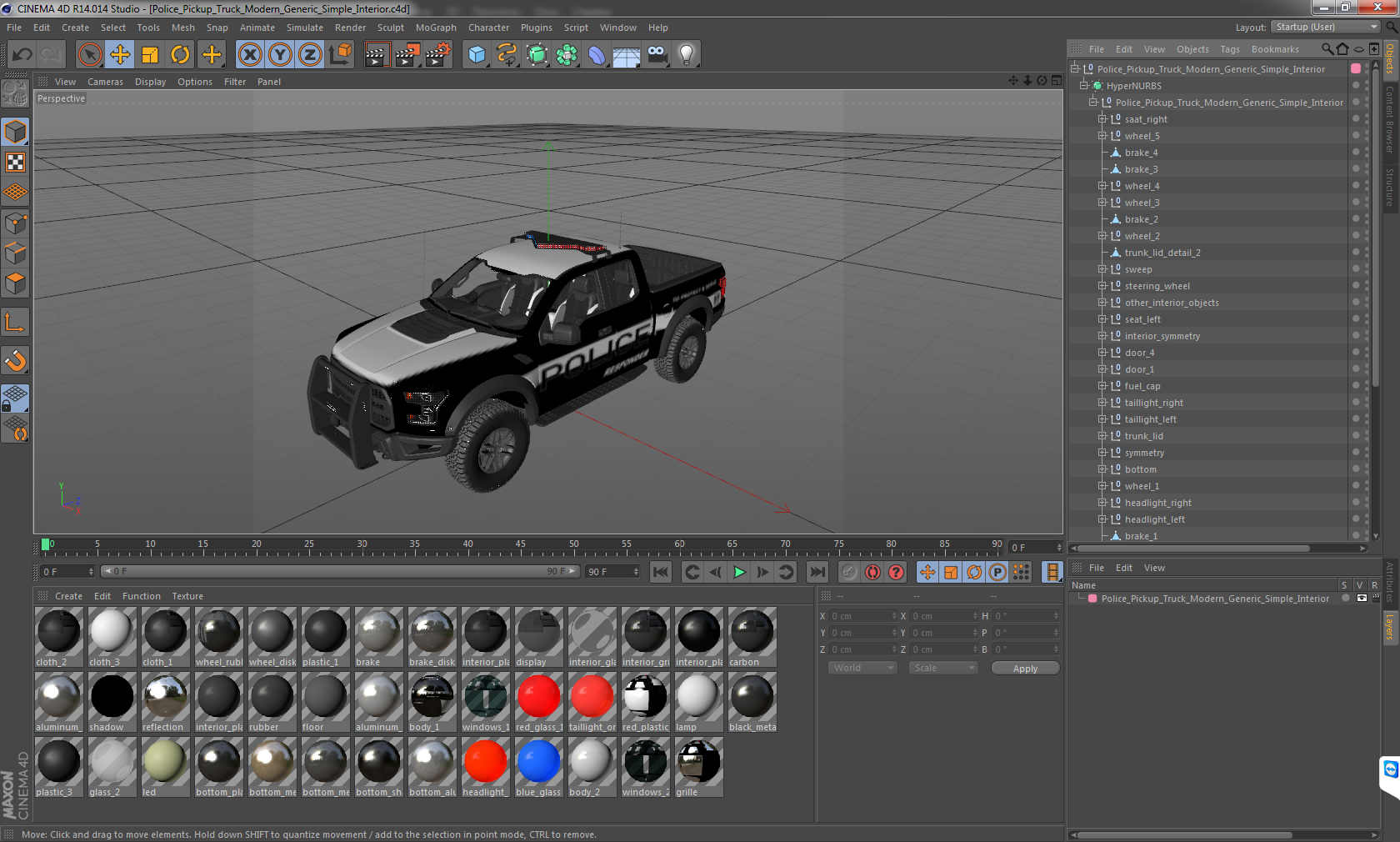Open the viewport Cameras menu
The width and height of the screenshot is (1400, 842).
tap(105, 82)
